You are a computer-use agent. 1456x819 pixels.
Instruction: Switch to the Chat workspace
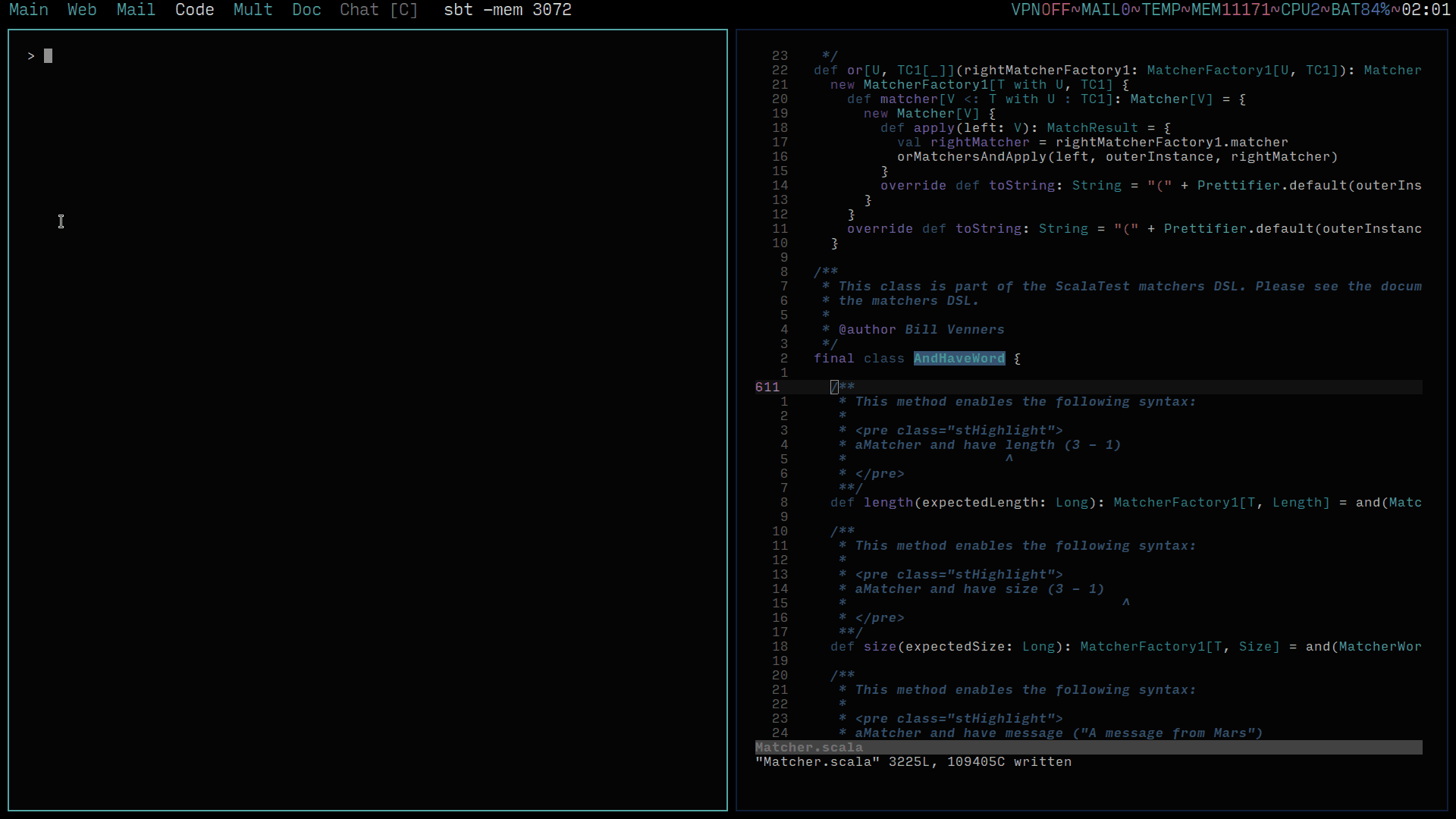[x=359, y=10]
